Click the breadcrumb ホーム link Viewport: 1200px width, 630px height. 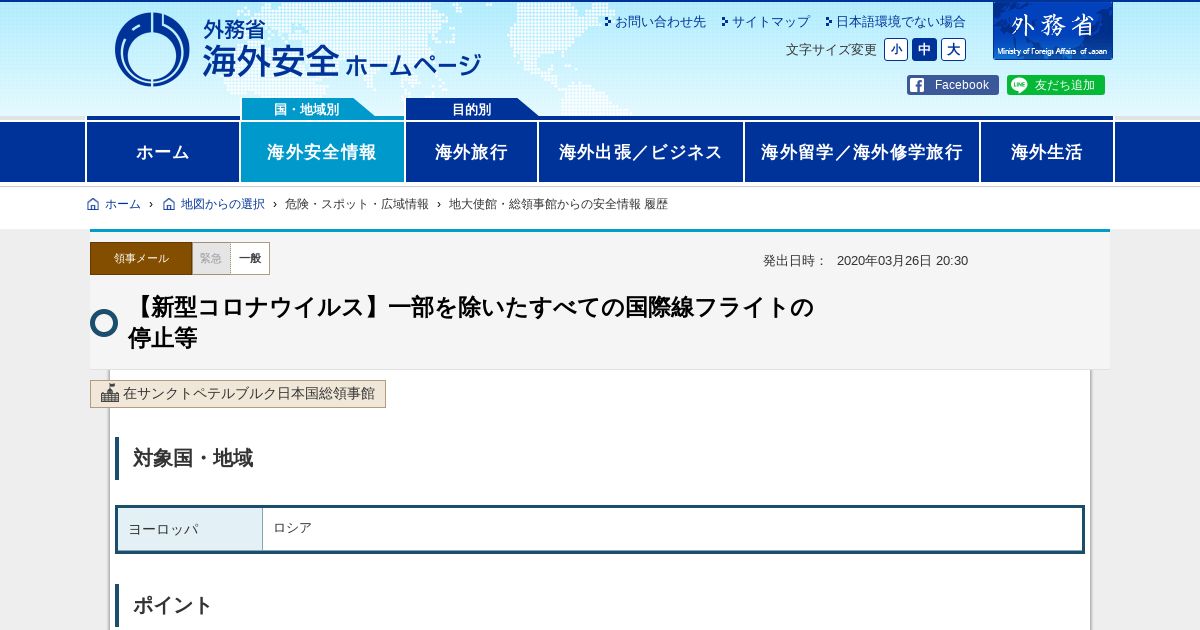(123, 204)
